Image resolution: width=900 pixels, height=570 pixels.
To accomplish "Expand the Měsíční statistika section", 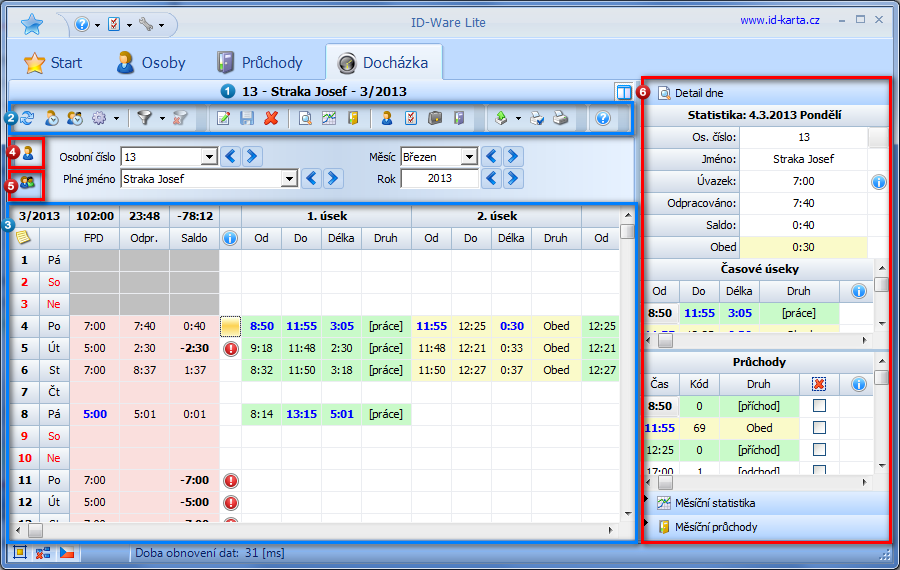I will tap(766, 503).
